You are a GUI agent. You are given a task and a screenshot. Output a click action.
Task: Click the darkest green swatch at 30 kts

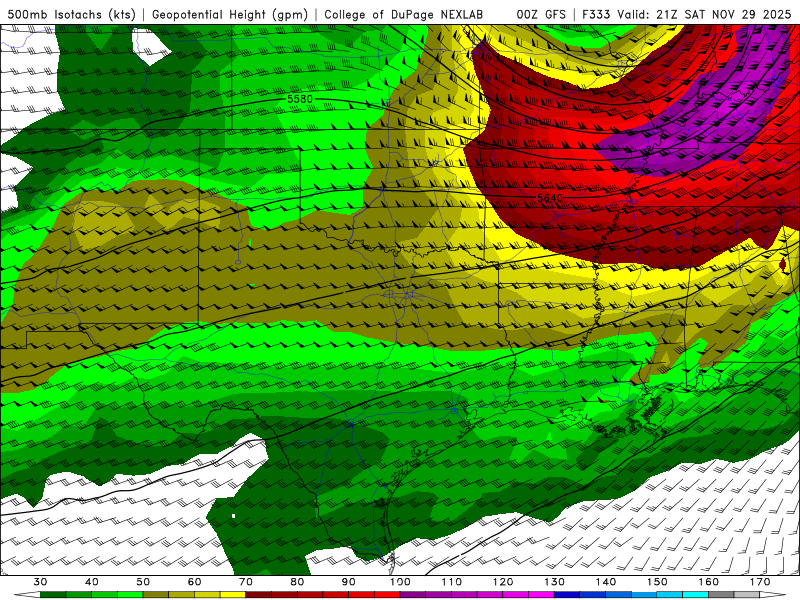coord(53,595)
